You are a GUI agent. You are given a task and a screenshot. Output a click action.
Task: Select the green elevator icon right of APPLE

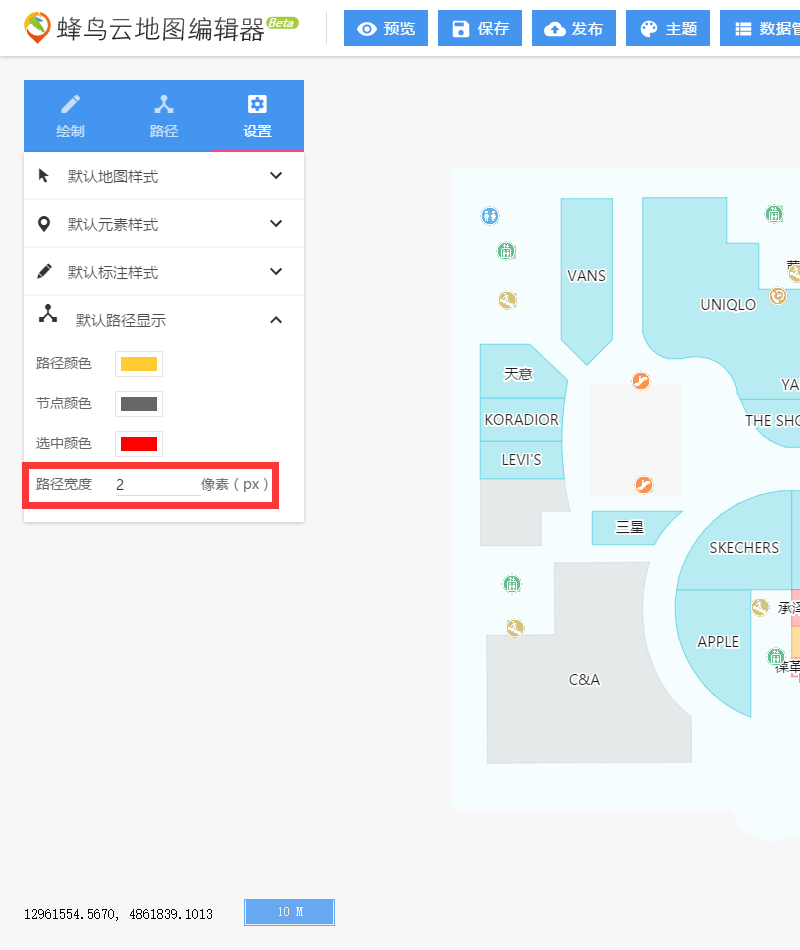(776, 656)
